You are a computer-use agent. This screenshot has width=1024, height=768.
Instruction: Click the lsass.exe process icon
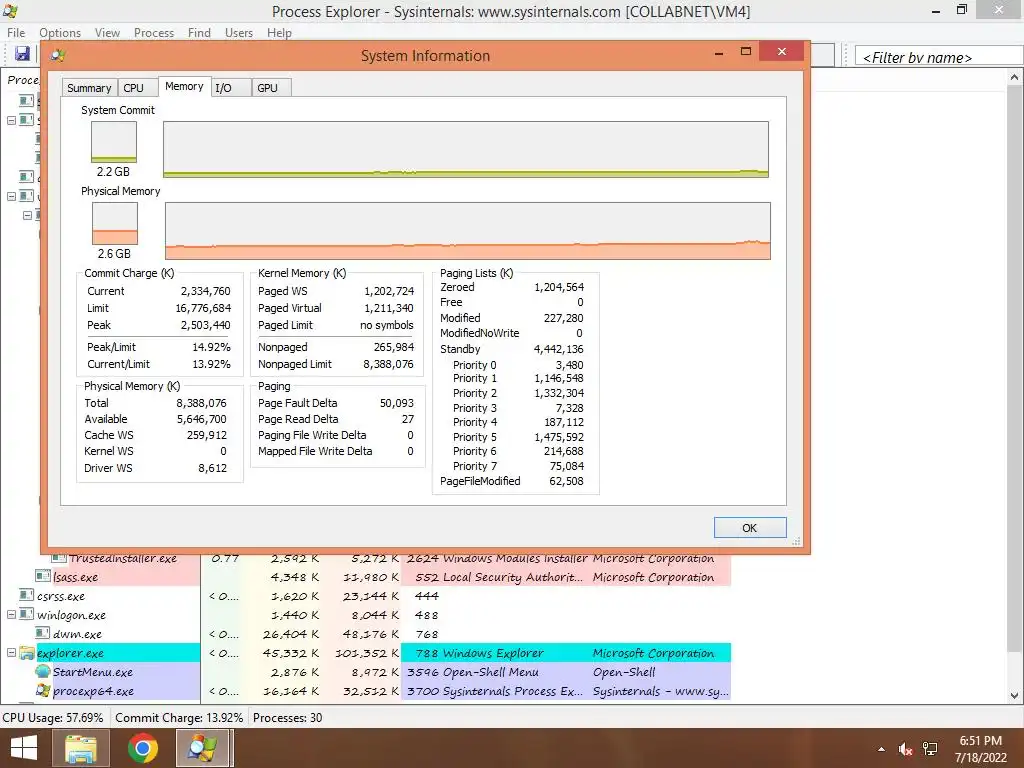point(43,576)
